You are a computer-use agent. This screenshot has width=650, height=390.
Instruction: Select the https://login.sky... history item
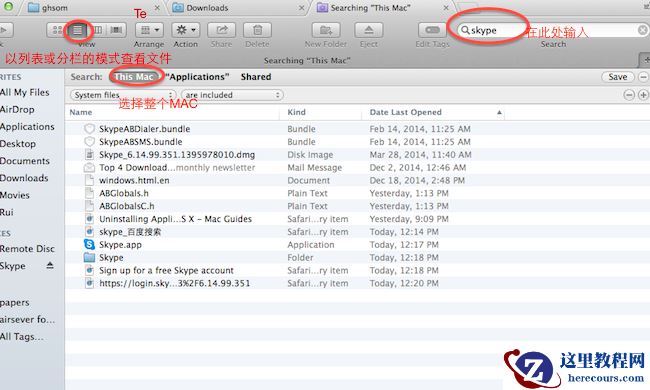175,283
